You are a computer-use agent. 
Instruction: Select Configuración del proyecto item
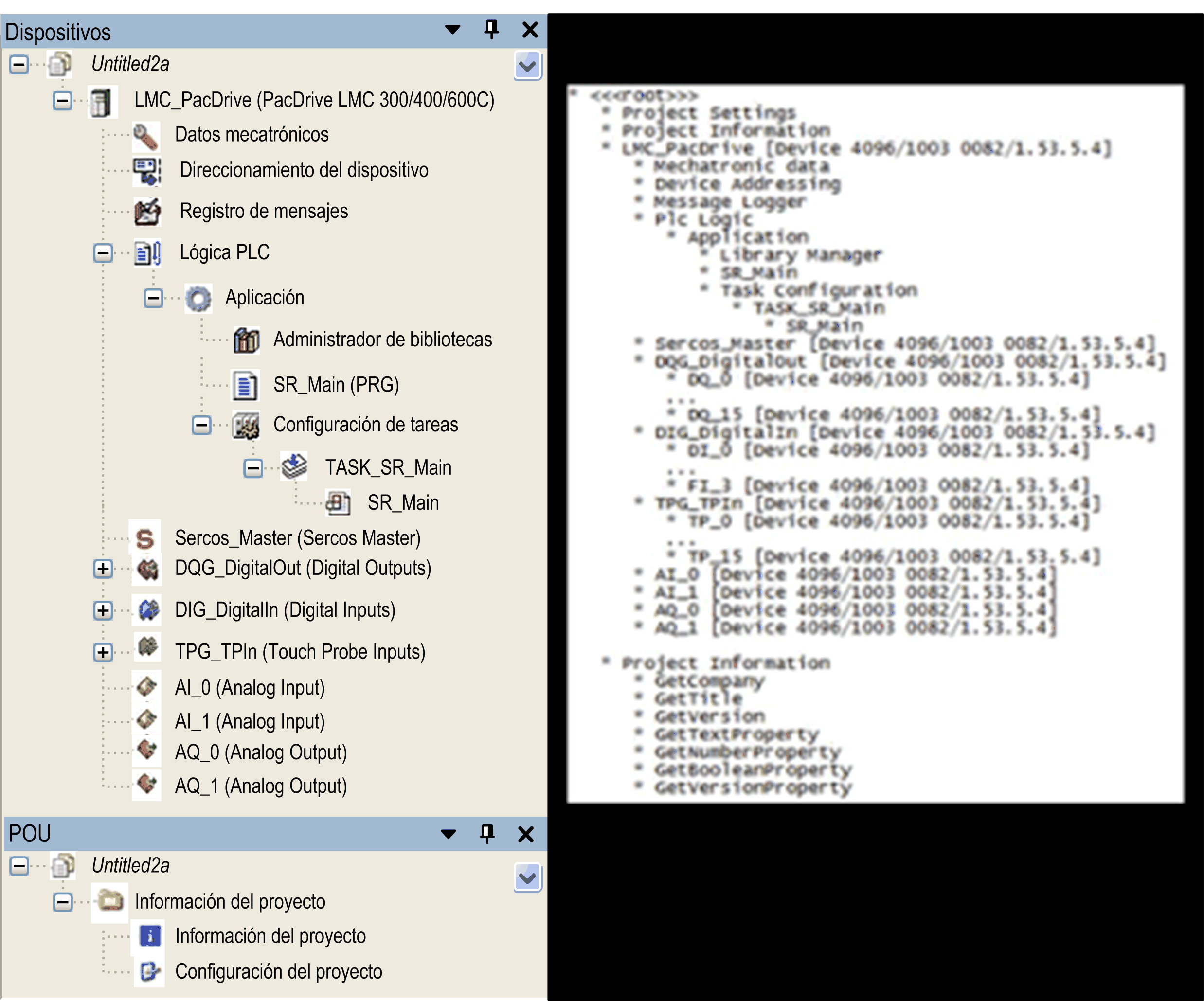click(278, 972)
